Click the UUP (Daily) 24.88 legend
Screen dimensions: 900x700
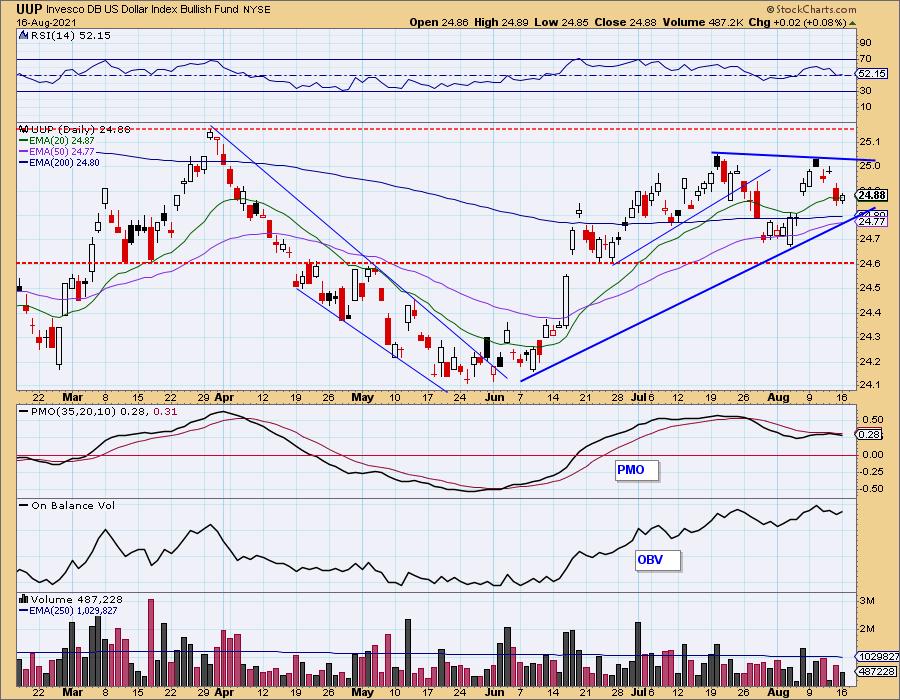click(81, 129)
